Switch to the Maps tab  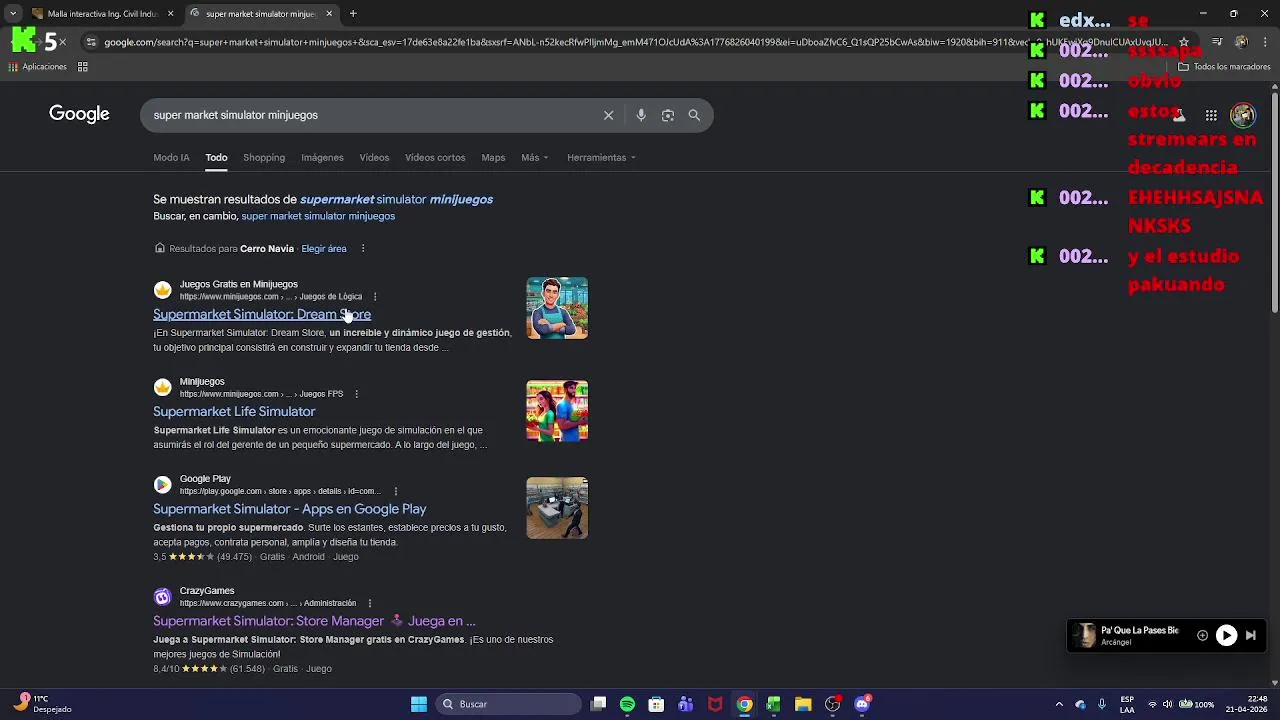493,157
